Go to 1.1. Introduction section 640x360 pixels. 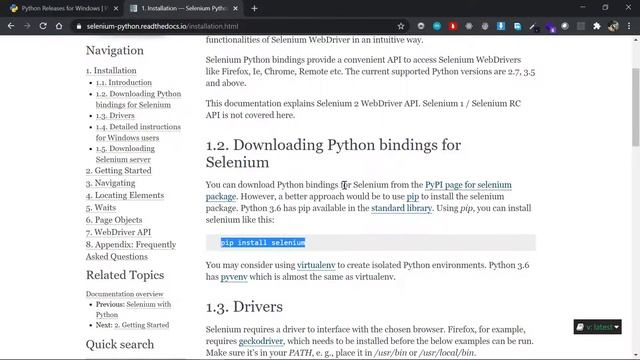coord(124,82)
